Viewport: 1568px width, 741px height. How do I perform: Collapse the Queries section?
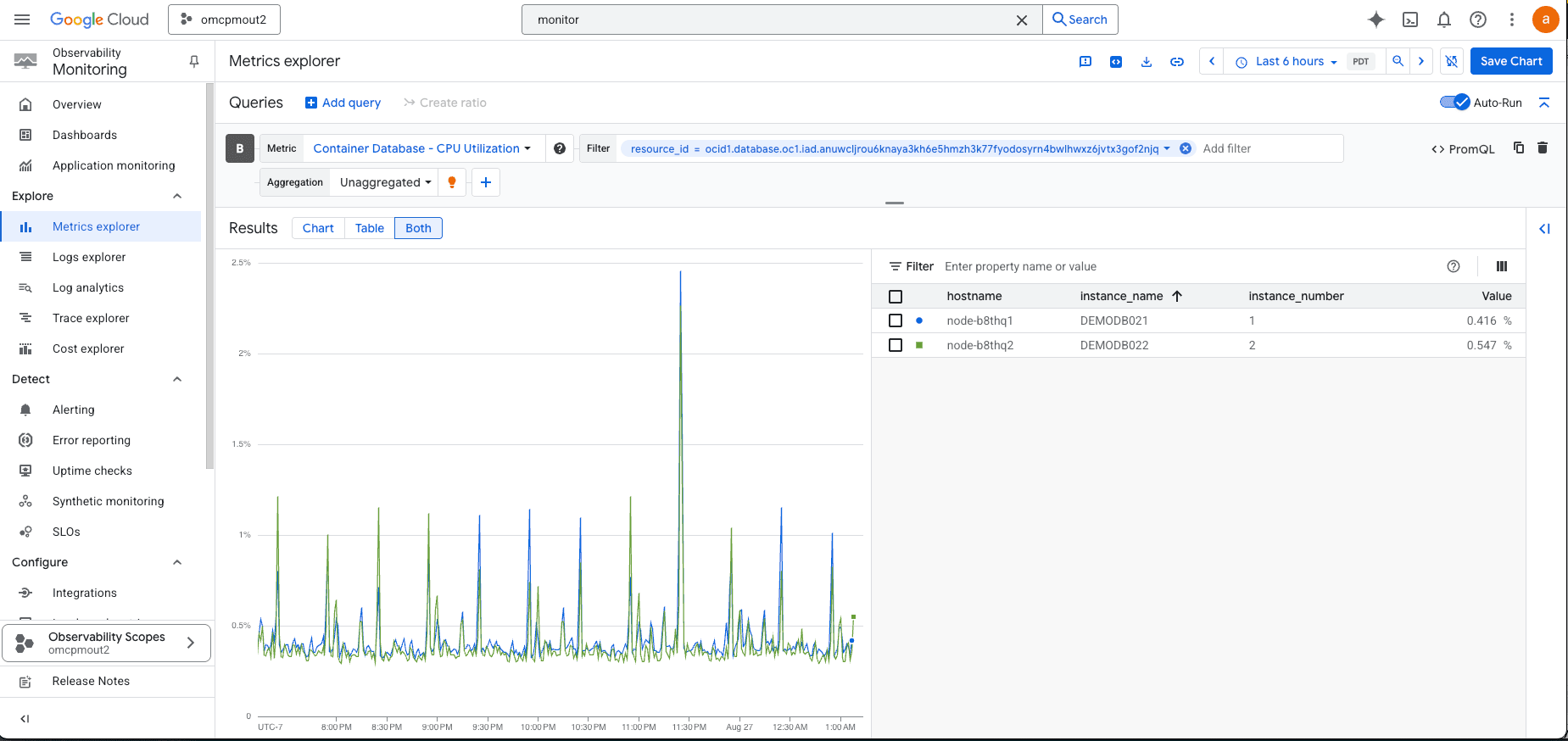pyautogui.click(x=1544, y=103)
